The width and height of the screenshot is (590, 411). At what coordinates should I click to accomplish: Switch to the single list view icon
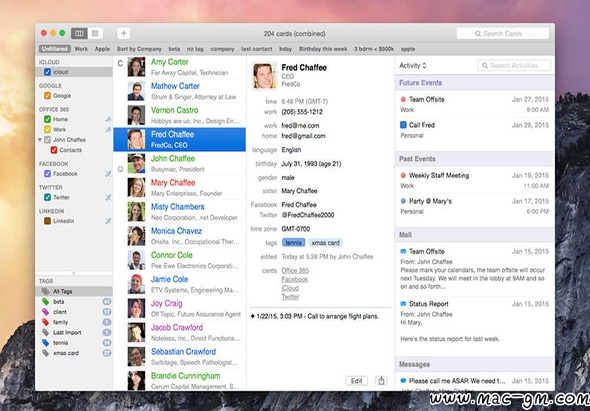(x=95, y=33)
